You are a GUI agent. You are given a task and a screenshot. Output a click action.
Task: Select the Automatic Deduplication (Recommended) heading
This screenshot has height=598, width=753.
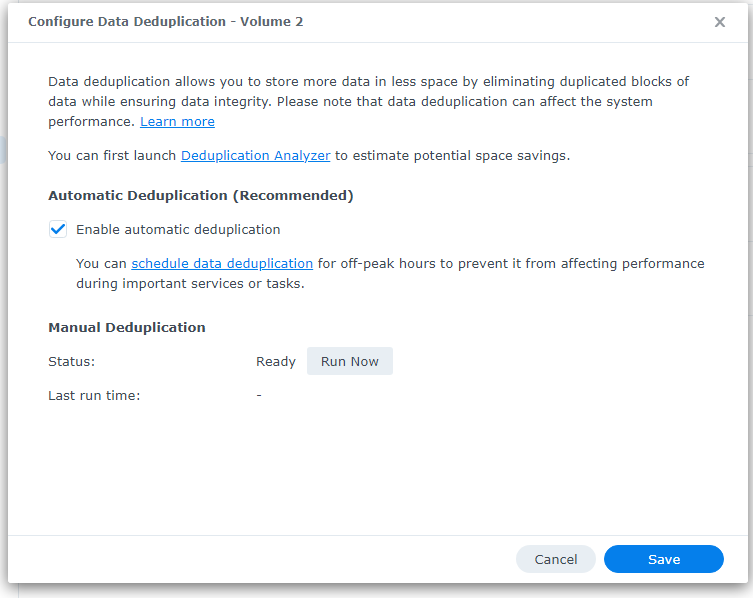pyautogui.click(x=201, y=195)
